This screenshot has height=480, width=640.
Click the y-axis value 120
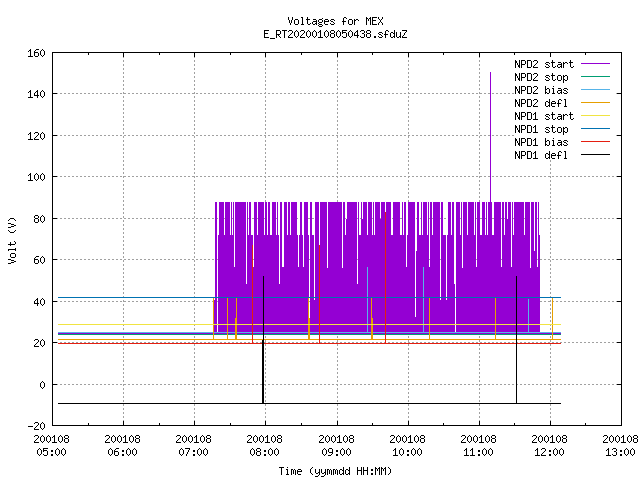click(x=36, y=136)
